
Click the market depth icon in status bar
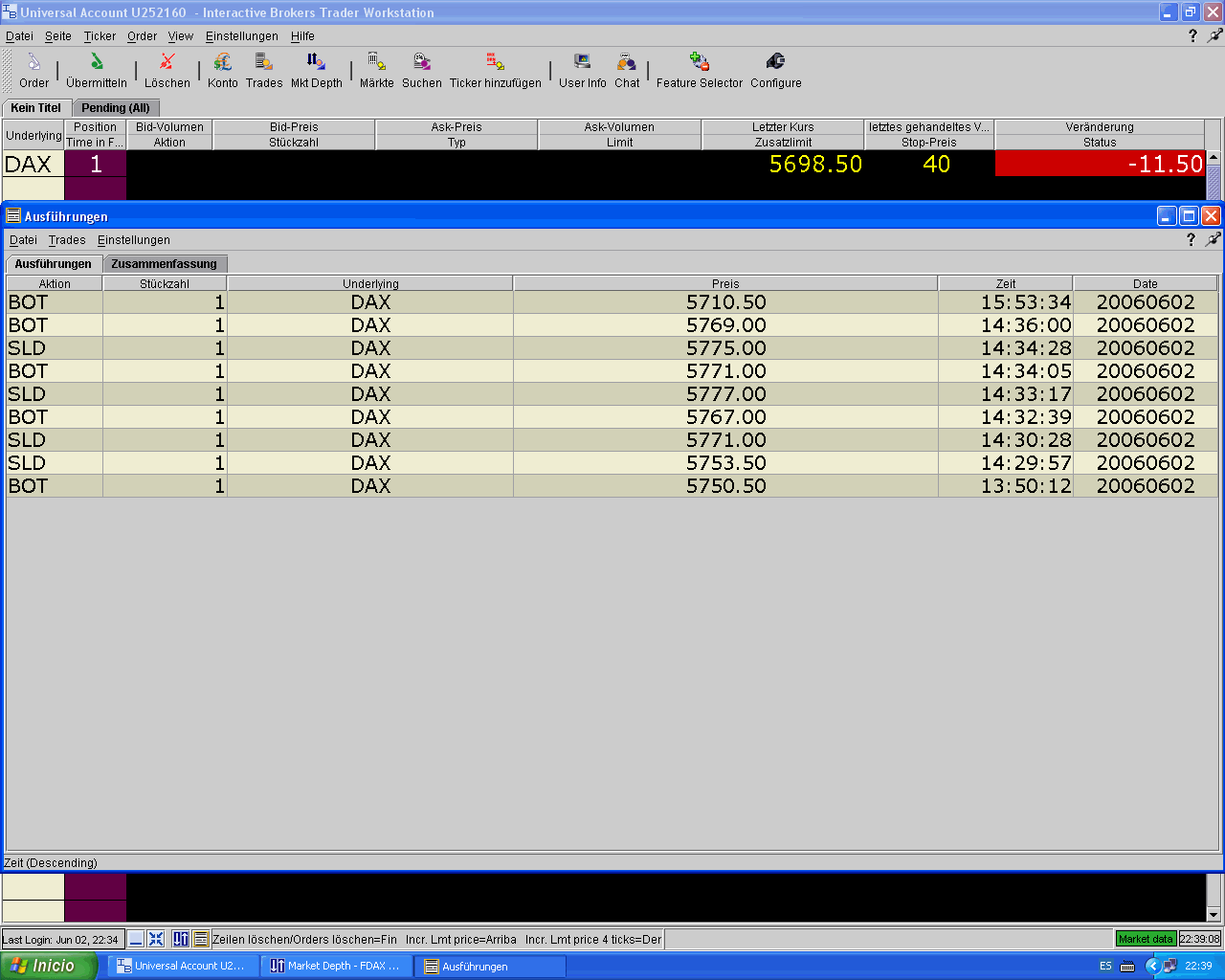(181, 939)
